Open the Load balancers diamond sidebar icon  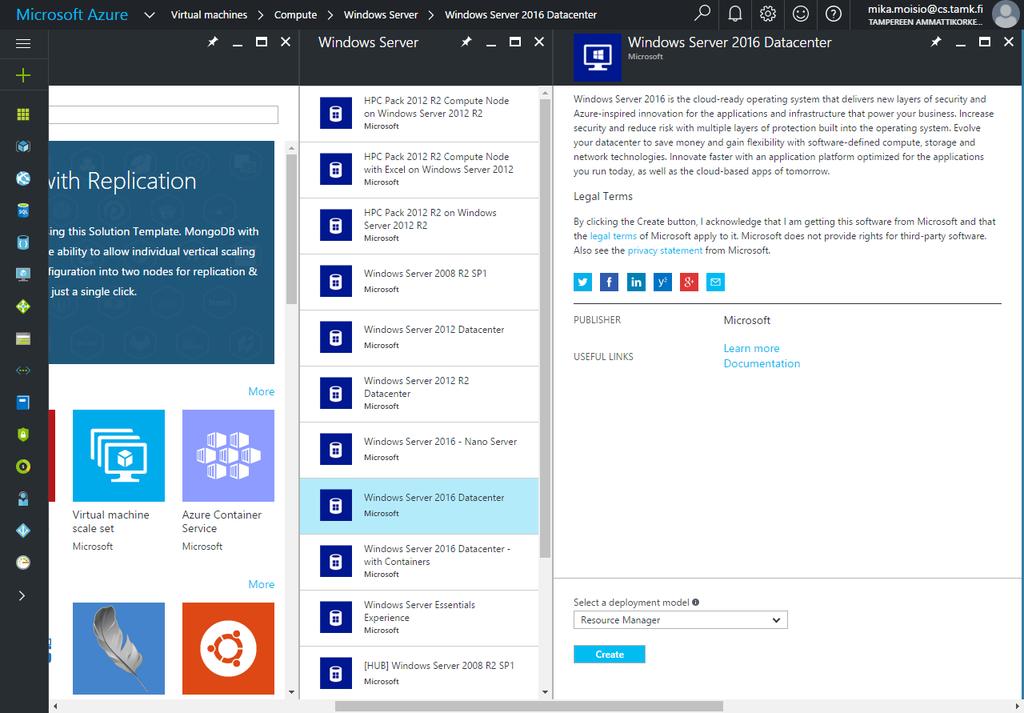23,306
